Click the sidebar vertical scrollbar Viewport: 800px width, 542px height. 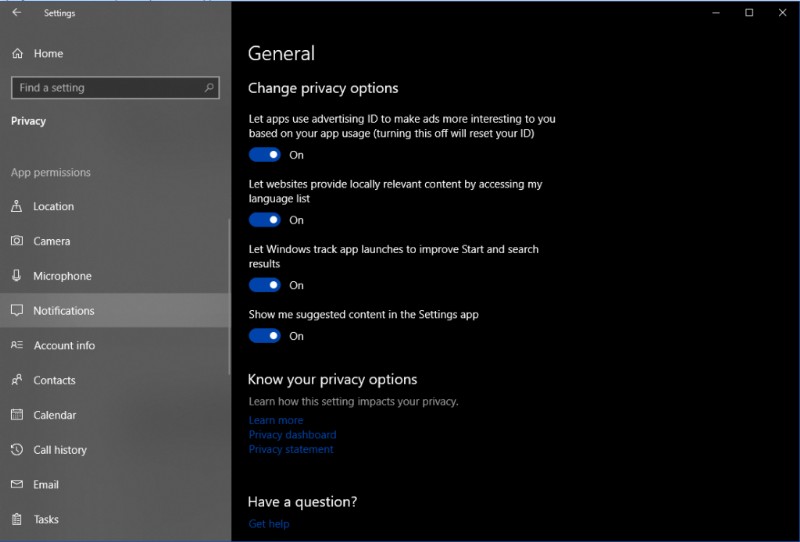229,296
